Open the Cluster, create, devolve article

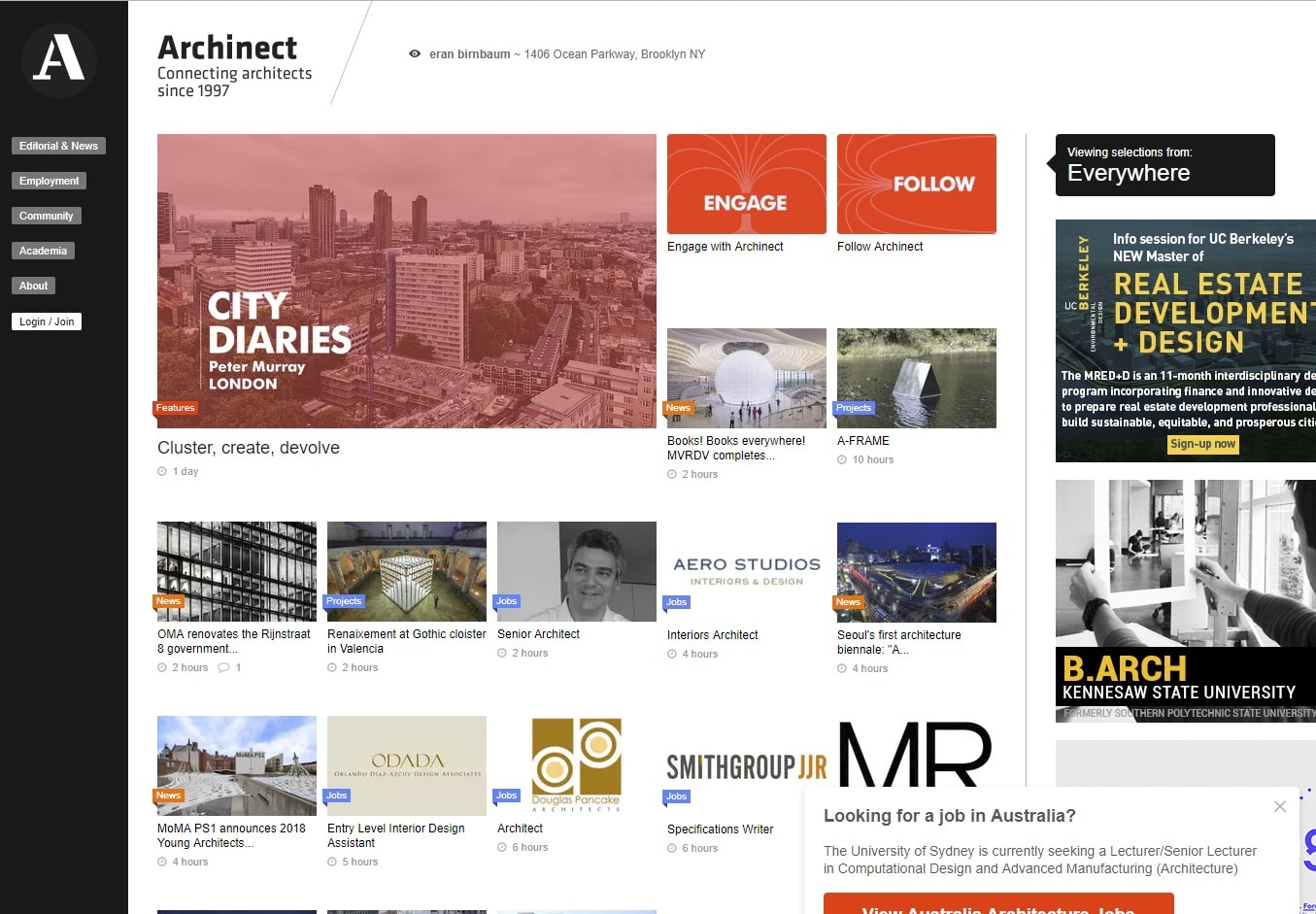point(249,448)
